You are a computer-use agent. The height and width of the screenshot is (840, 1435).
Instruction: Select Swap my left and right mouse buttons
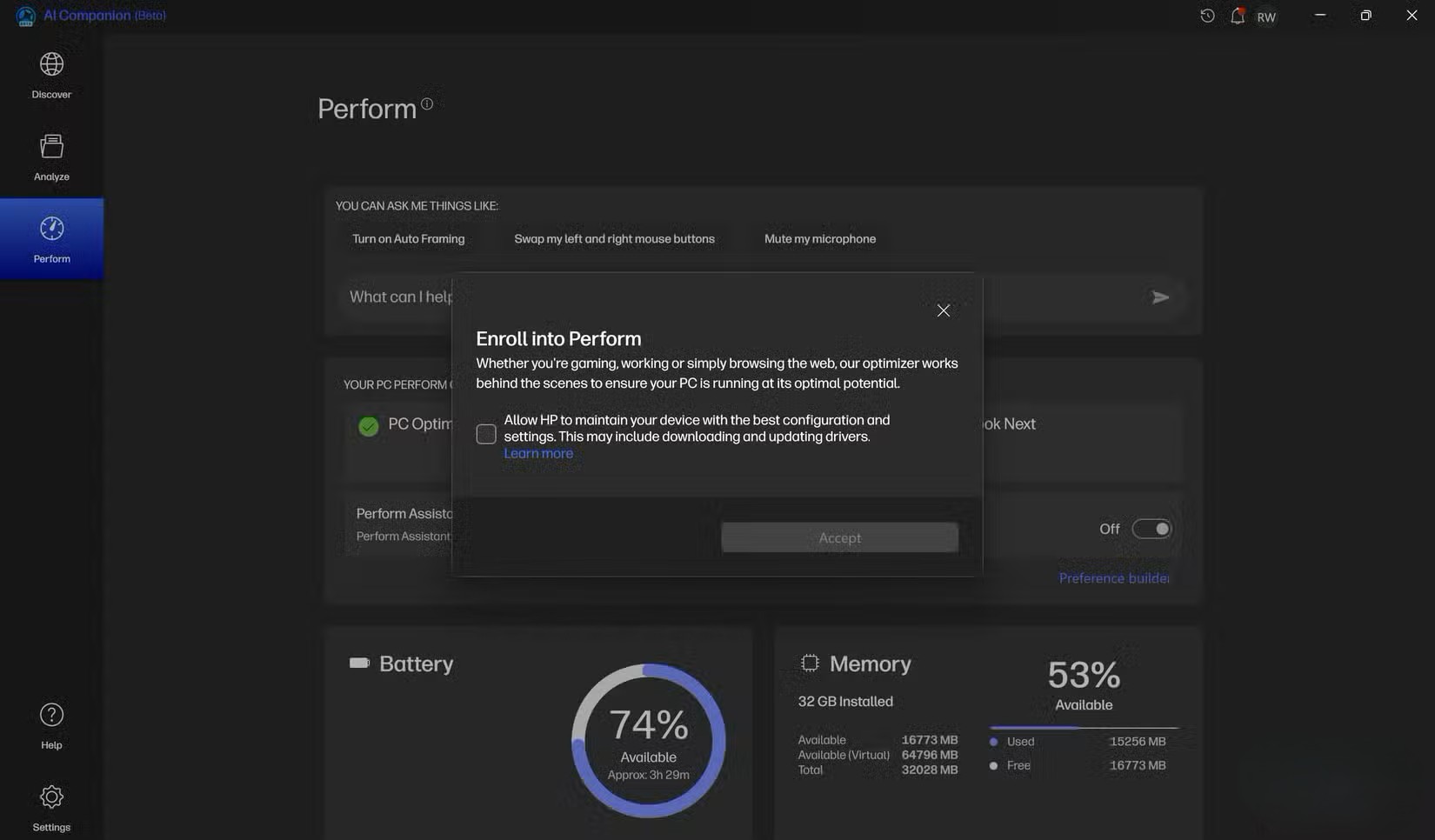coord(614,239)
